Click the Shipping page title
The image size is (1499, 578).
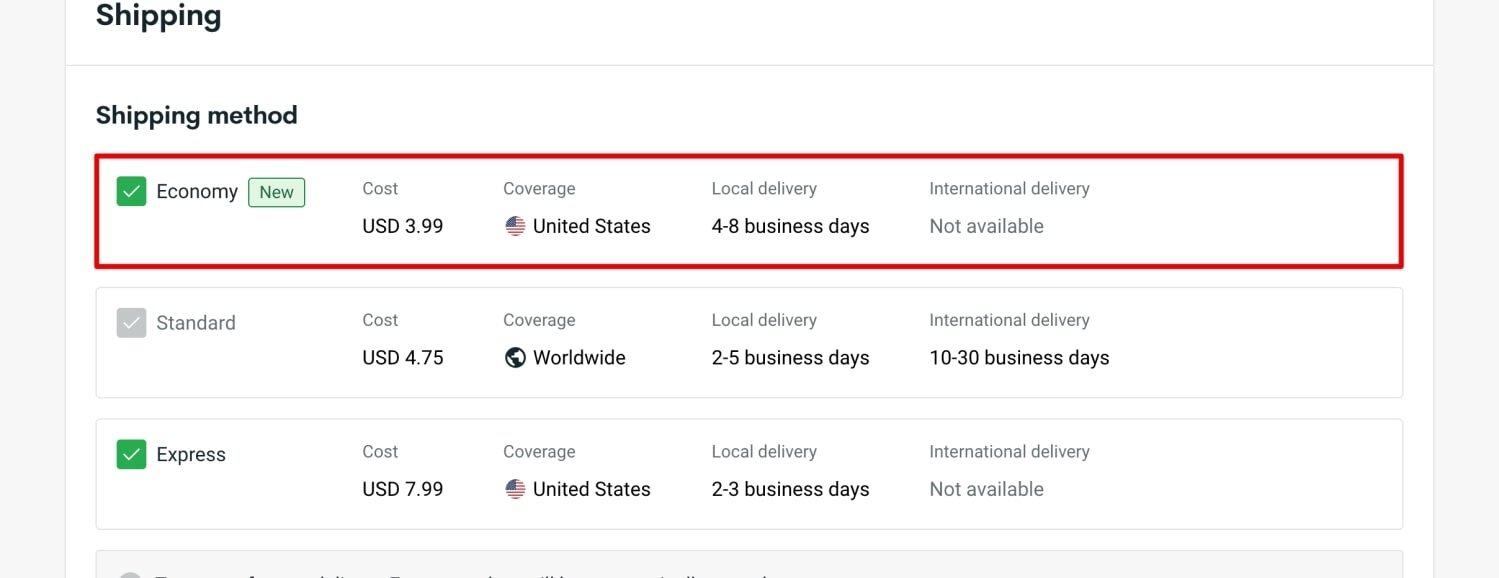[x=159, y=15]
